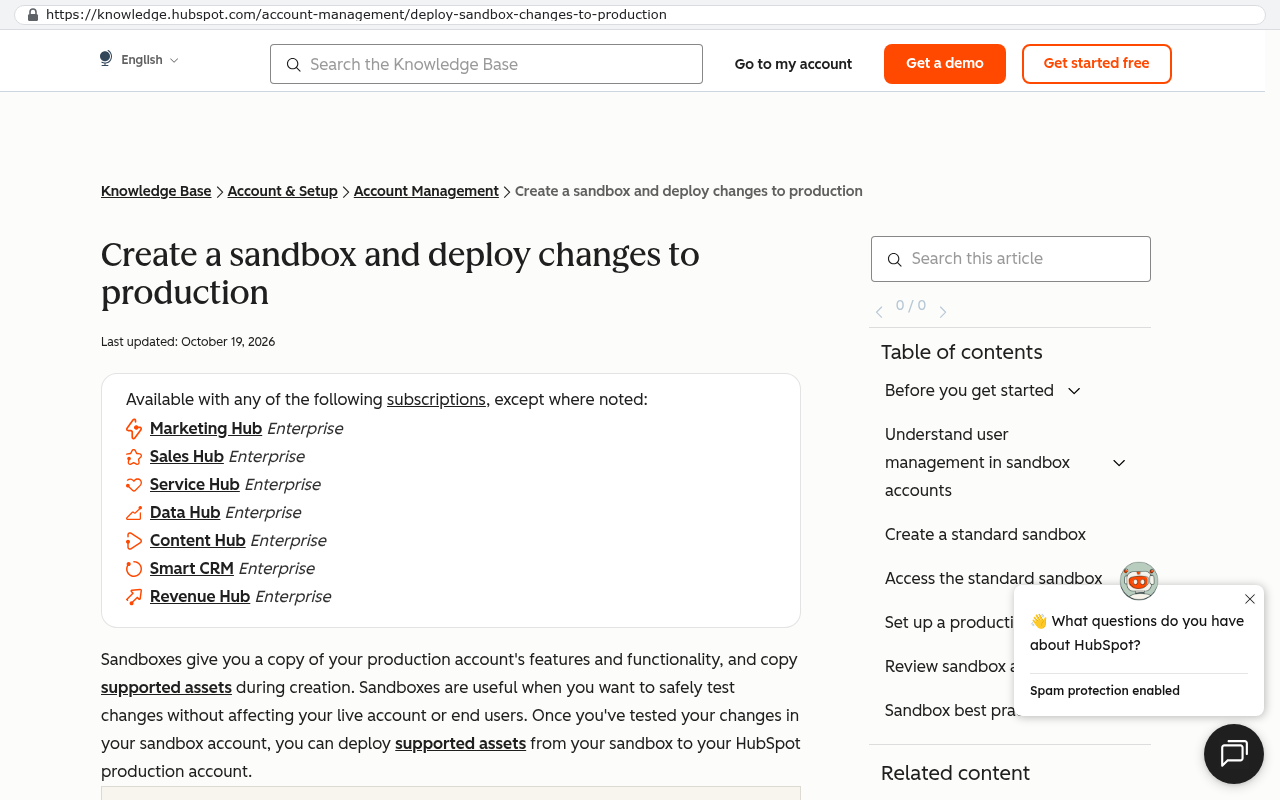Open the Marketing Hub link
The image size is (1280, 800).
[206, 429]
